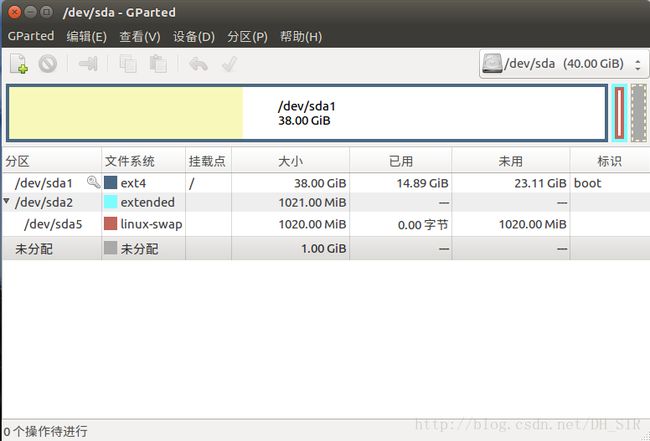Screen dimensions: 650x441
Task: Click the Apply all operations checkmark
Action: pyautogui.click(x=229, y=64)
